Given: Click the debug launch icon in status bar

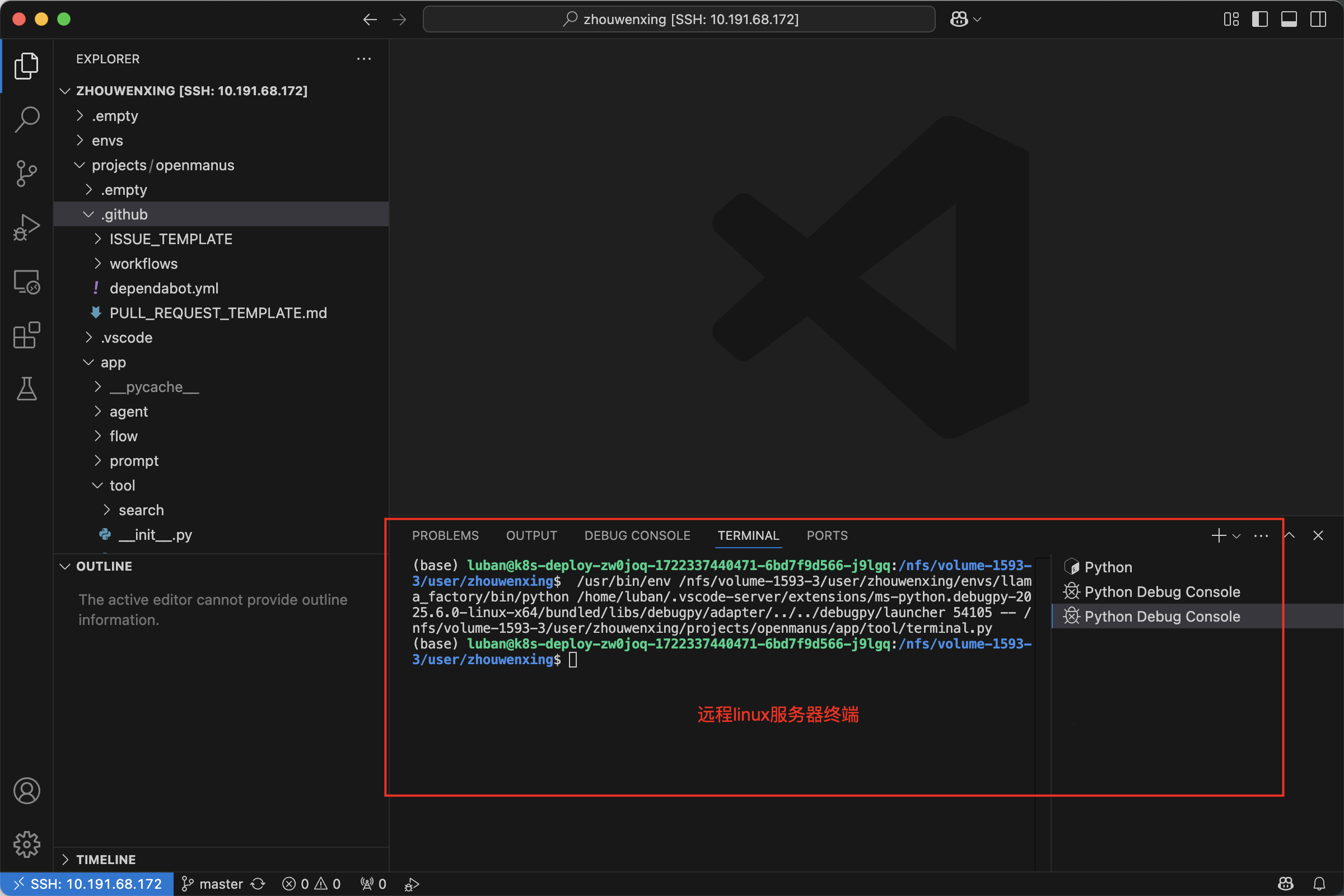Looking at the screenshot, I should click(412, 884).
